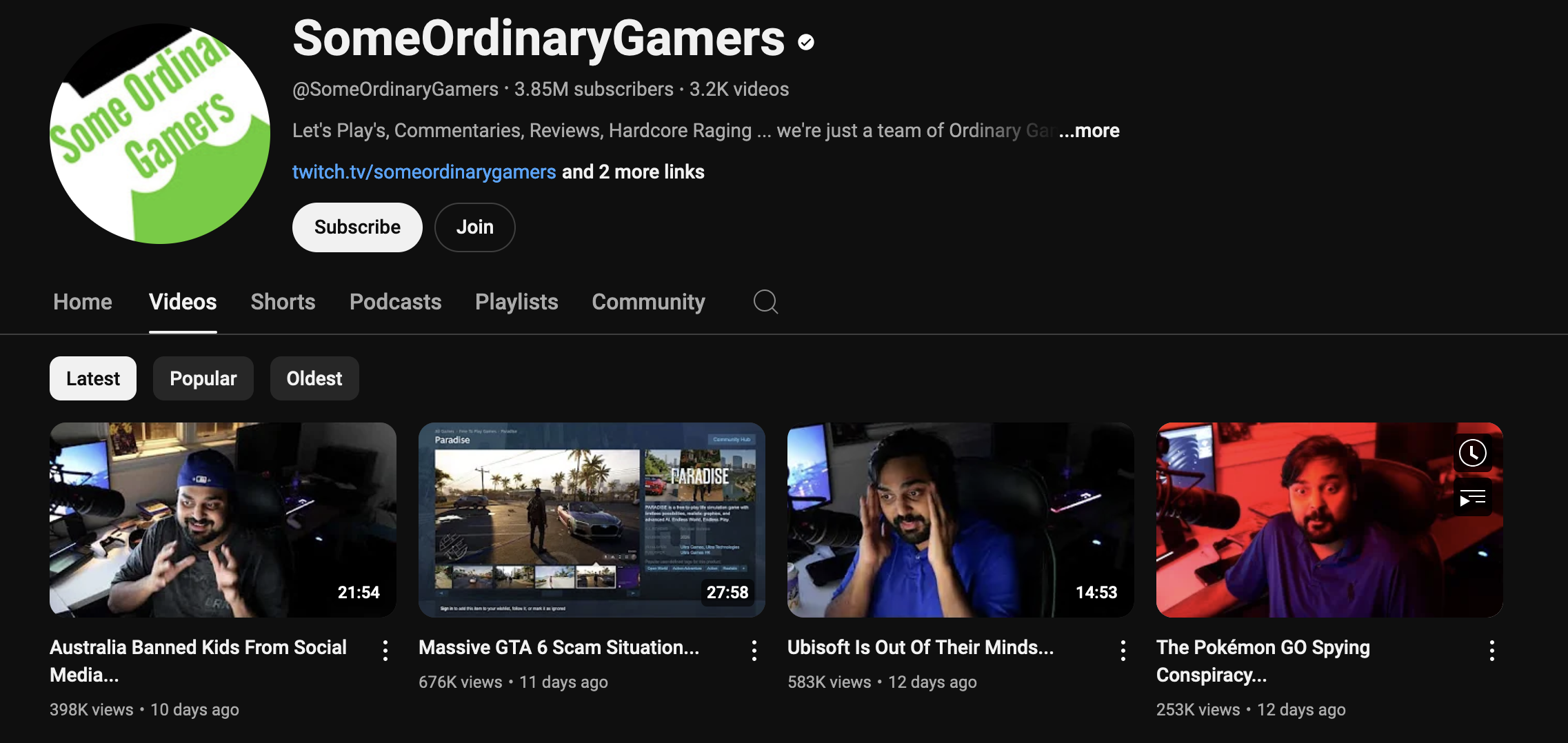The height and width of the screenshot is (743, 1568).
Task: Open three-dot menu for Massive GTA 6 Scam video
Action: (754, 650)
